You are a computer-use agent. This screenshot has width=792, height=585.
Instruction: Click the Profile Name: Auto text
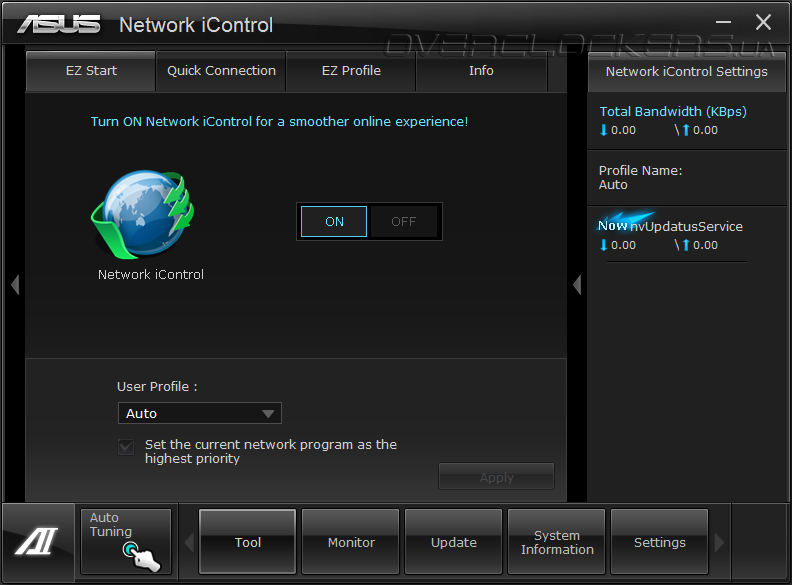coord(640,177)
